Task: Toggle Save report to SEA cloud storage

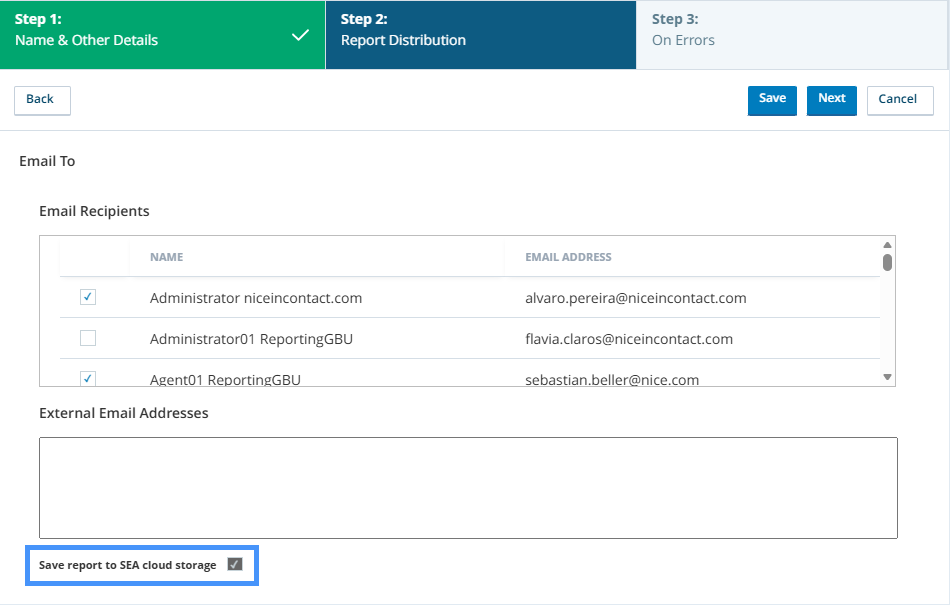Action: point(235,564)
